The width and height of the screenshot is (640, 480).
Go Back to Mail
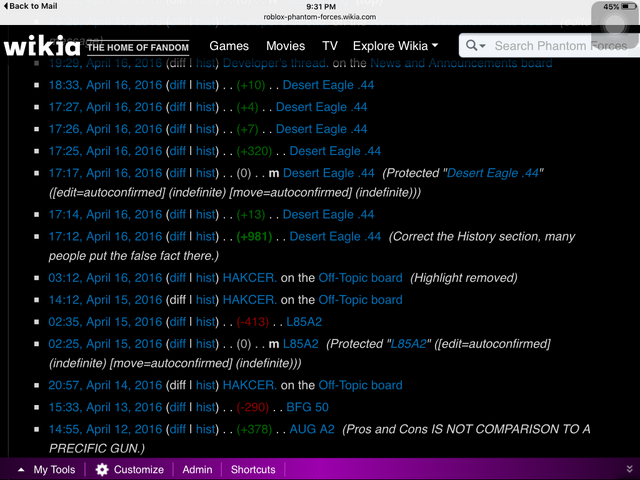pyautogui.click(x=30, y=6)
